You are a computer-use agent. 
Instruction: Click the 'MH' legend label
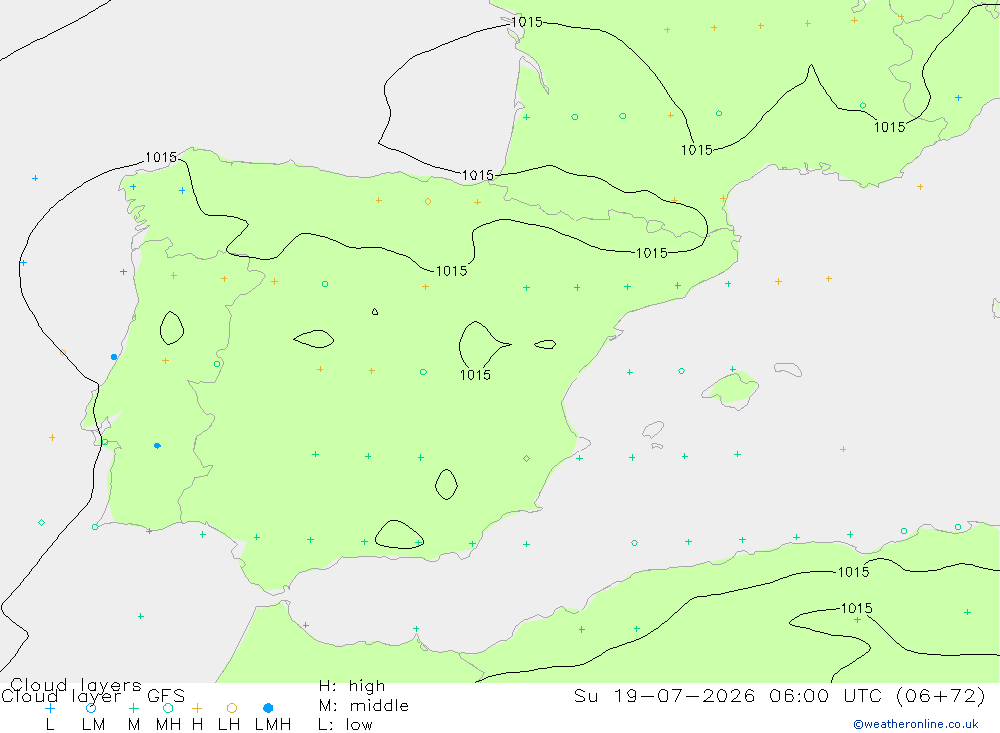[x=168, y=725]
